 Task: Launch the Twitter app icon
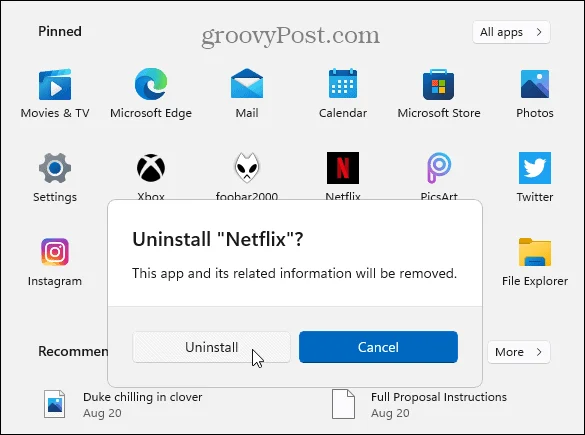coord(535,168)
